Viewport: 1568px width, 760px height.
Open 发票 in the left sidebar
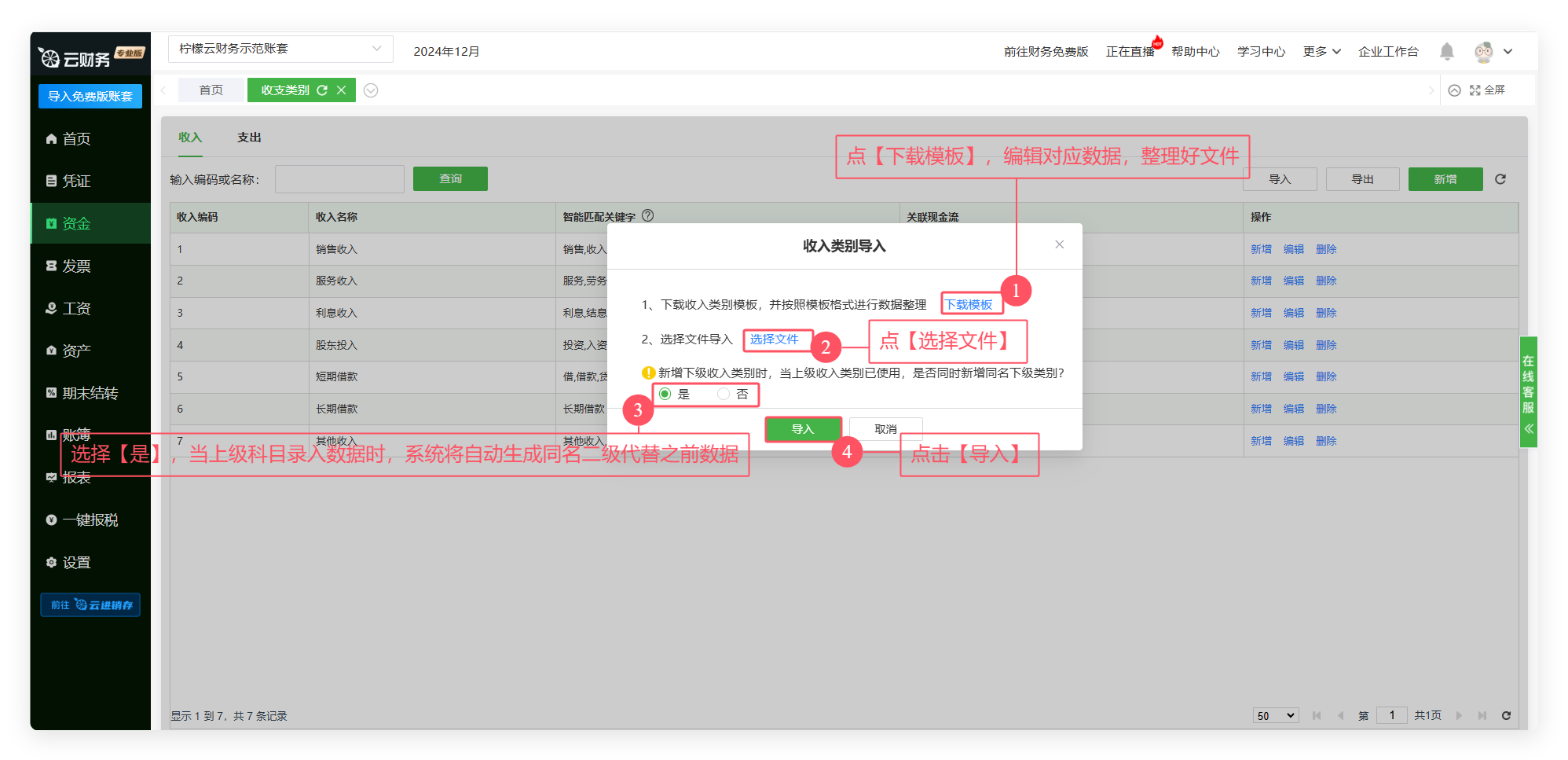[x=76, y=266]
